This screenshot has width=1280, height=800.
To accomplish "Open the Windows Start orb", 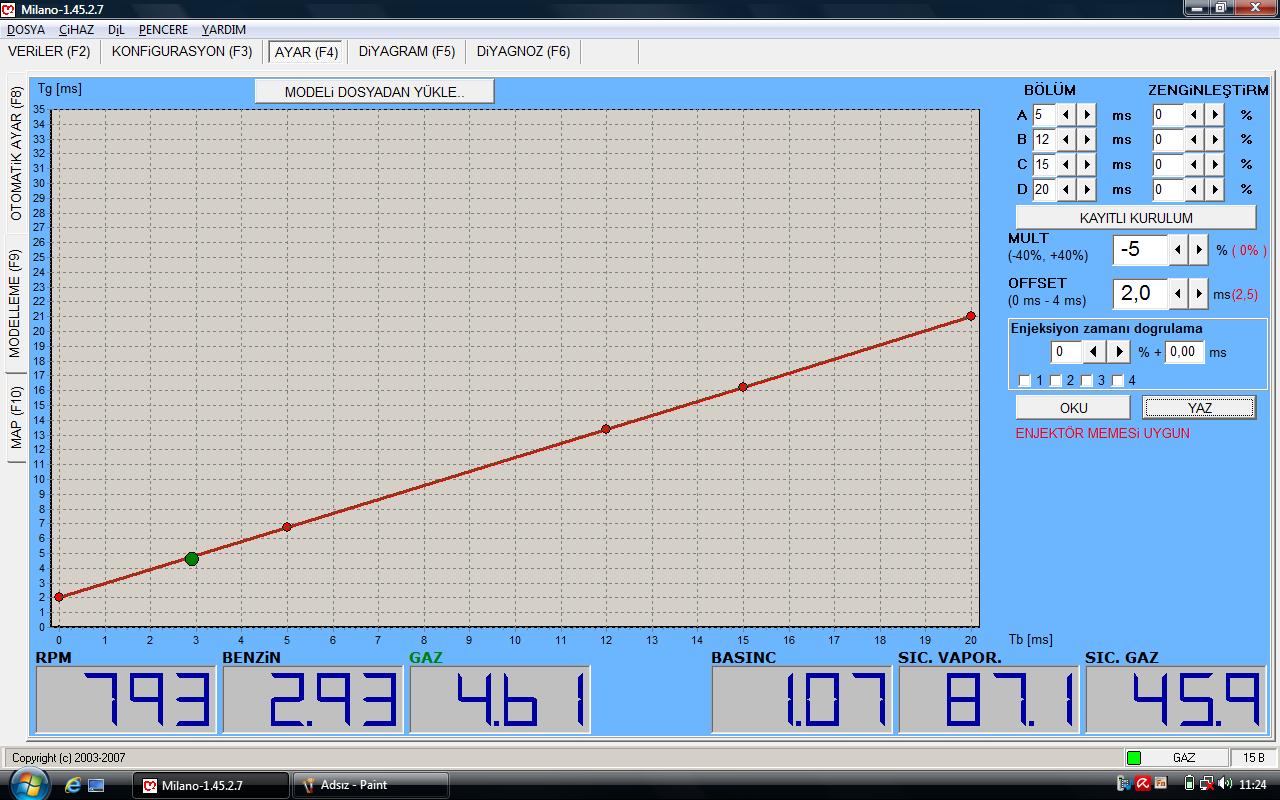I will 29,786.
